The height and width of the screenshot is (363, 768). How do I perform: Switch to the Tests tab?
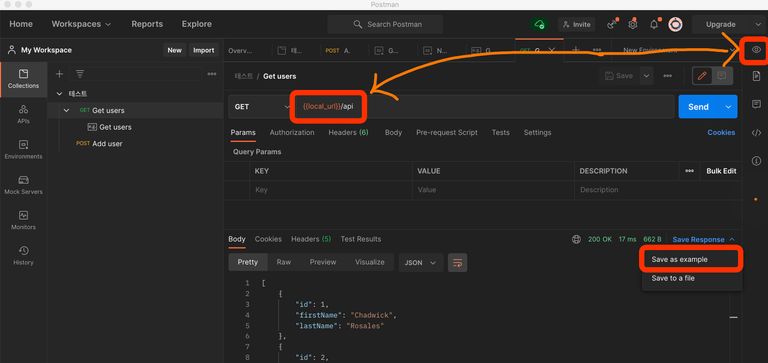coord(501,132)
